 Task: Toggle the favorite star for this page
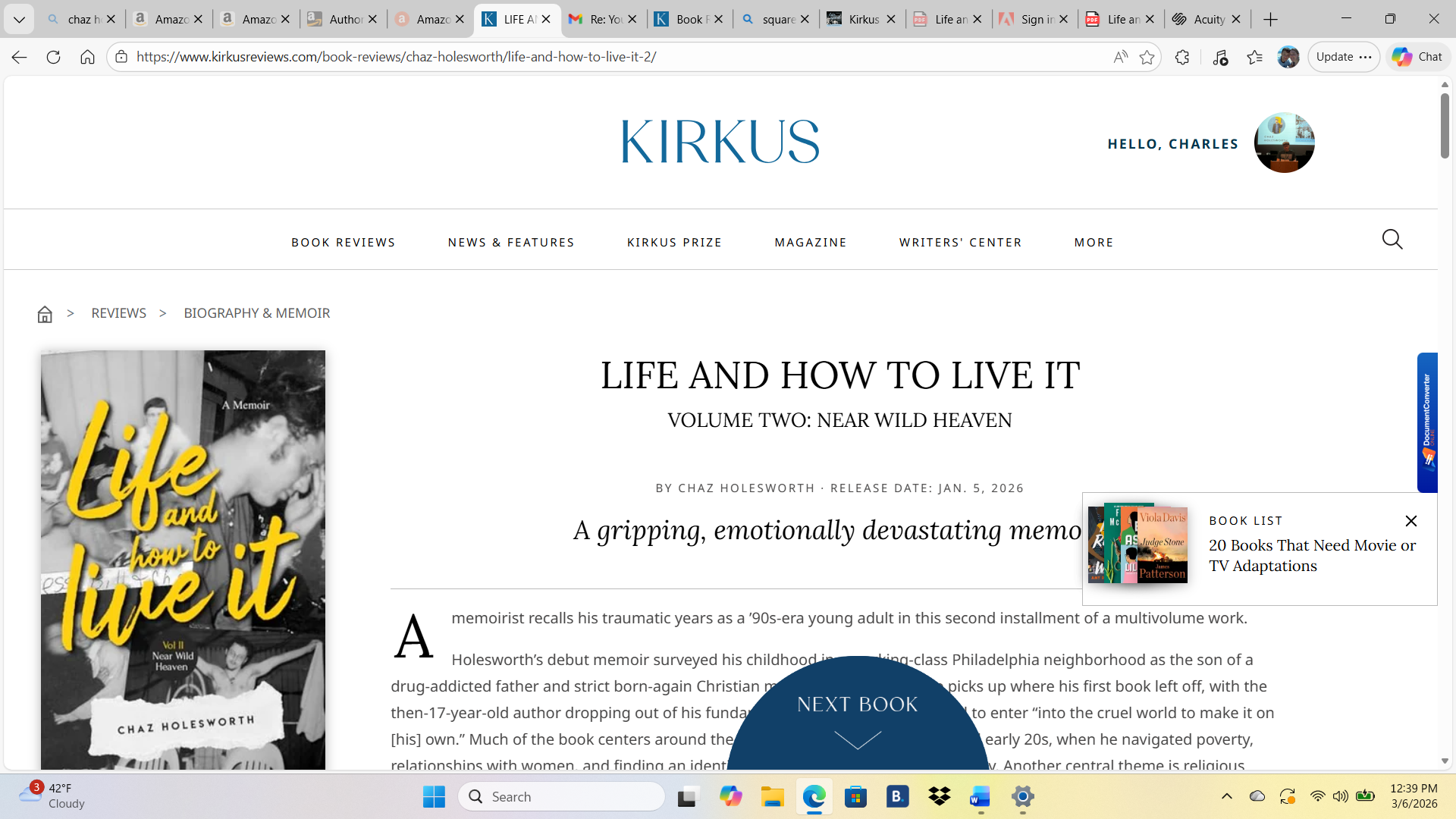(1147, 57)
